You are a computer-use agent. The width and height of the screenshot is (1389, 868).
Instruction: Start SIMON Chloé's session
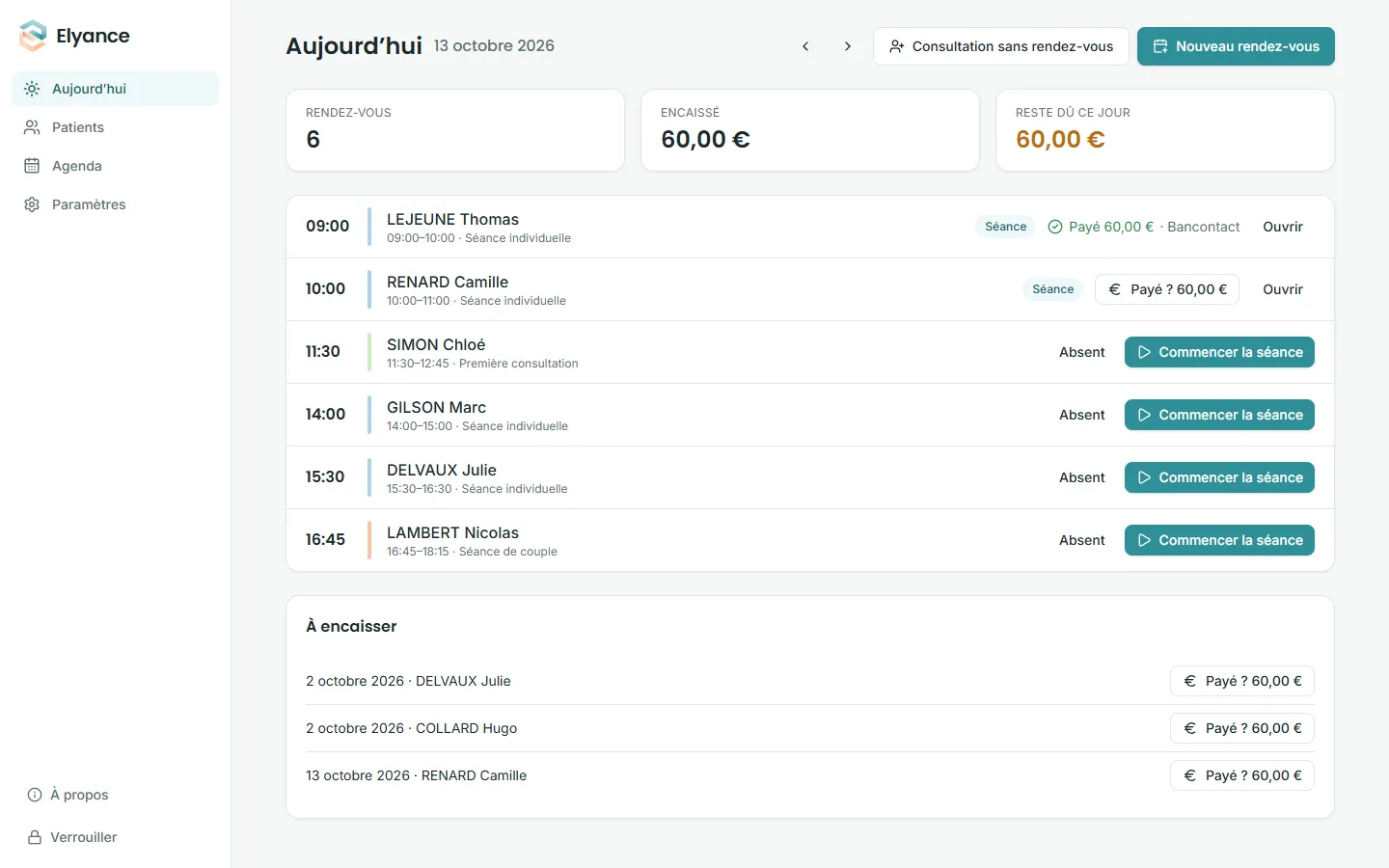pyautogui.click(x=1219, y=352)
